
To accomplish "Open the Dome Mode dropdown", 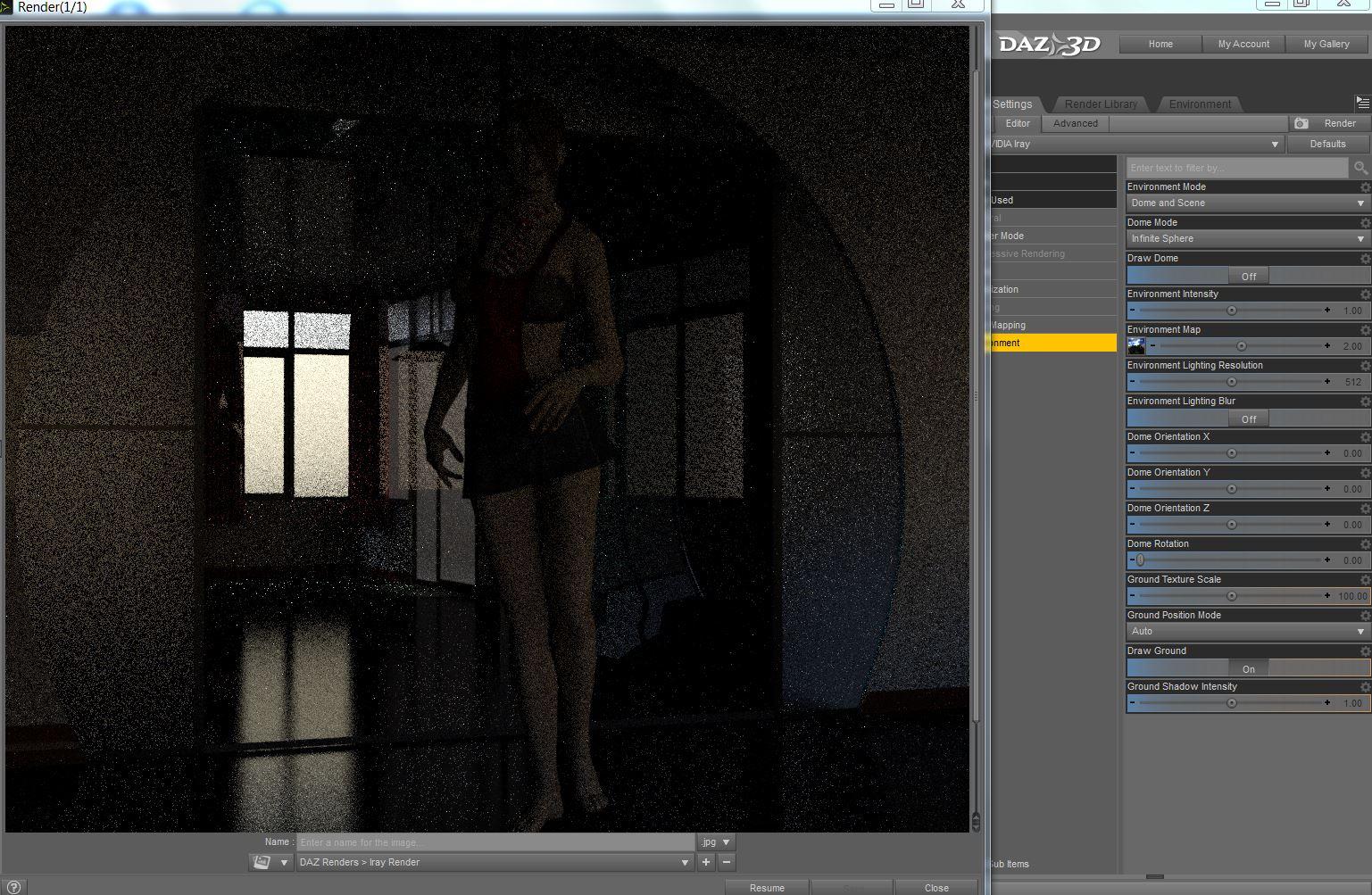I will 1247,239.
